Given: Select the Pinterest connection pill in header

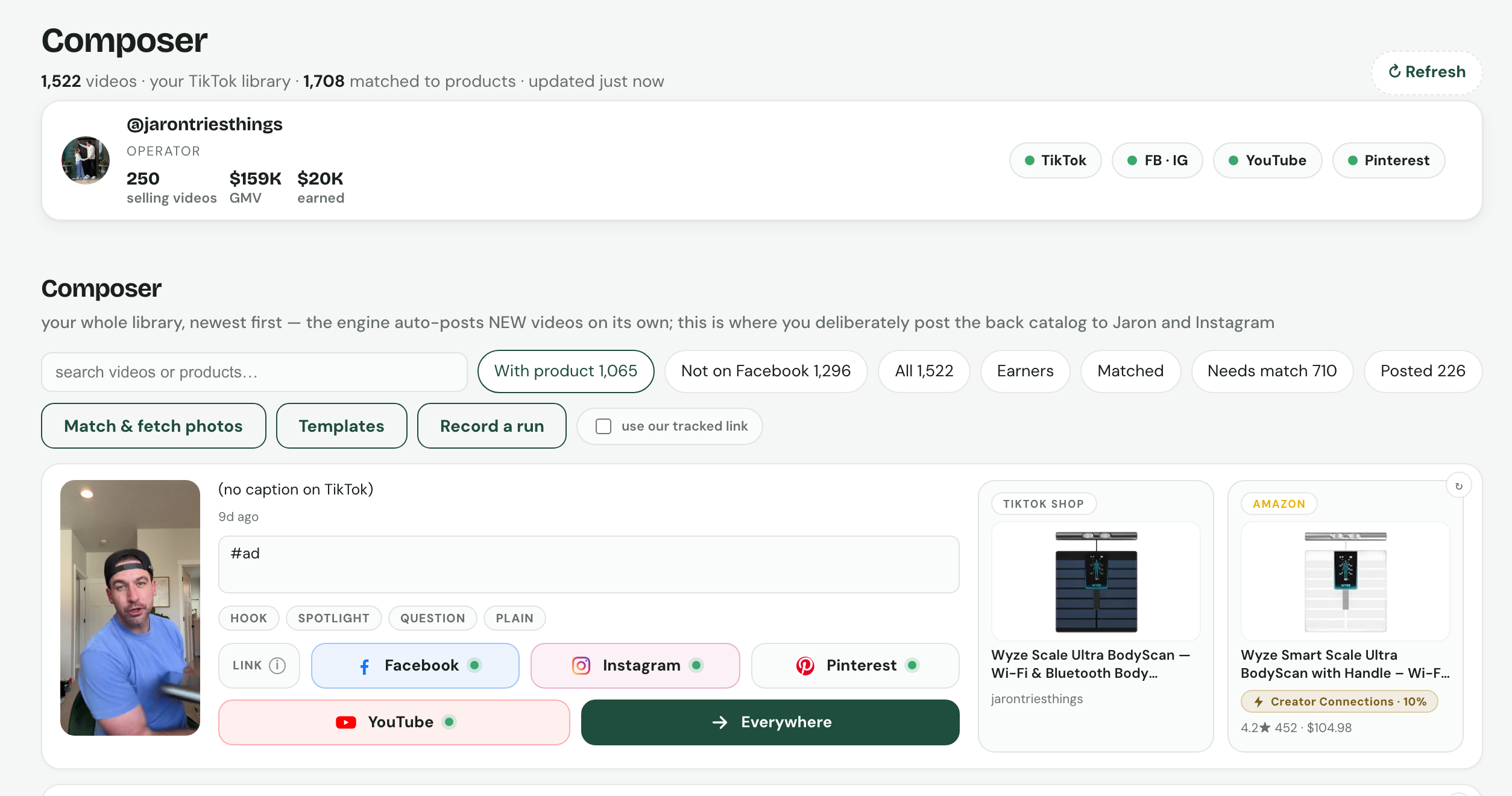Looking at the screenshot, I should tap(1388, 160).
